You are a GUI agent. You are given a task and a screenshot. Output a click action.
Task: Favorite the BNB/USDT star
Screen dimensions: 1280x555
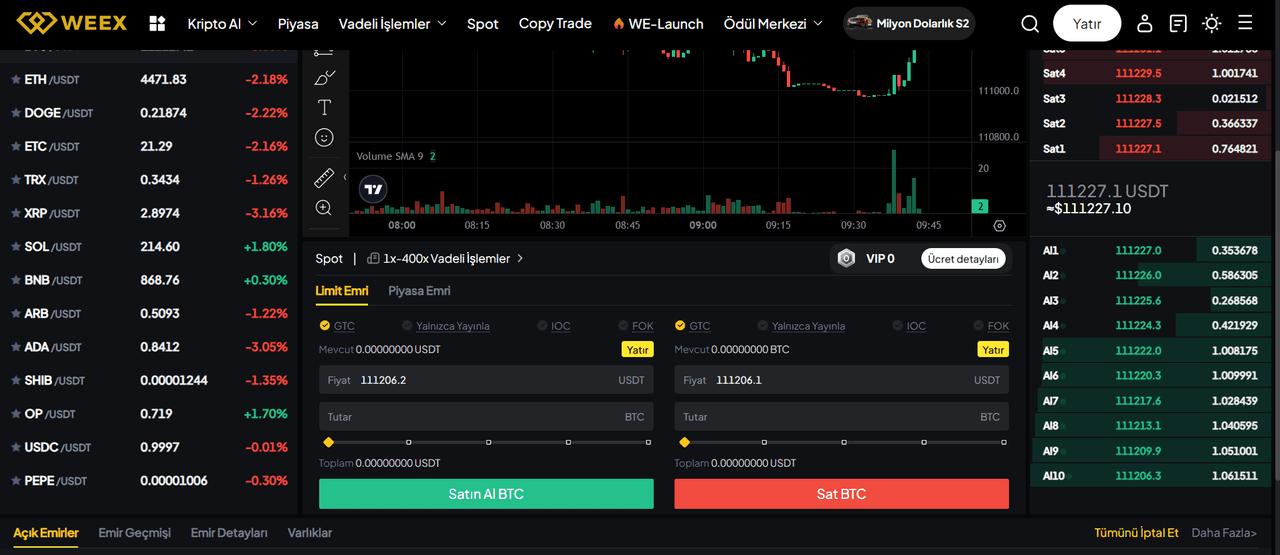point(16,280)
